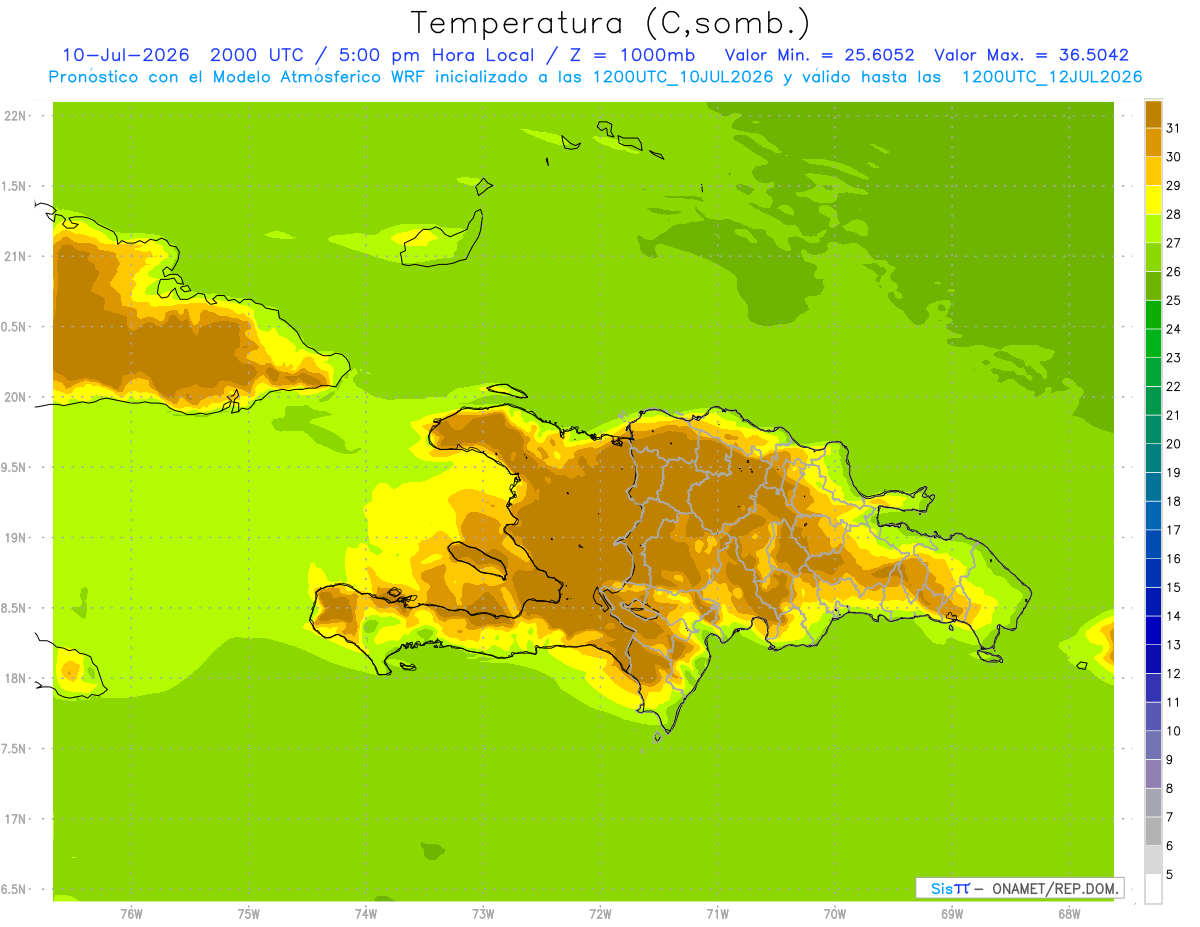The image size is (1200, 927).
Task: Click the legend value label "28"
Action: 1173,214
